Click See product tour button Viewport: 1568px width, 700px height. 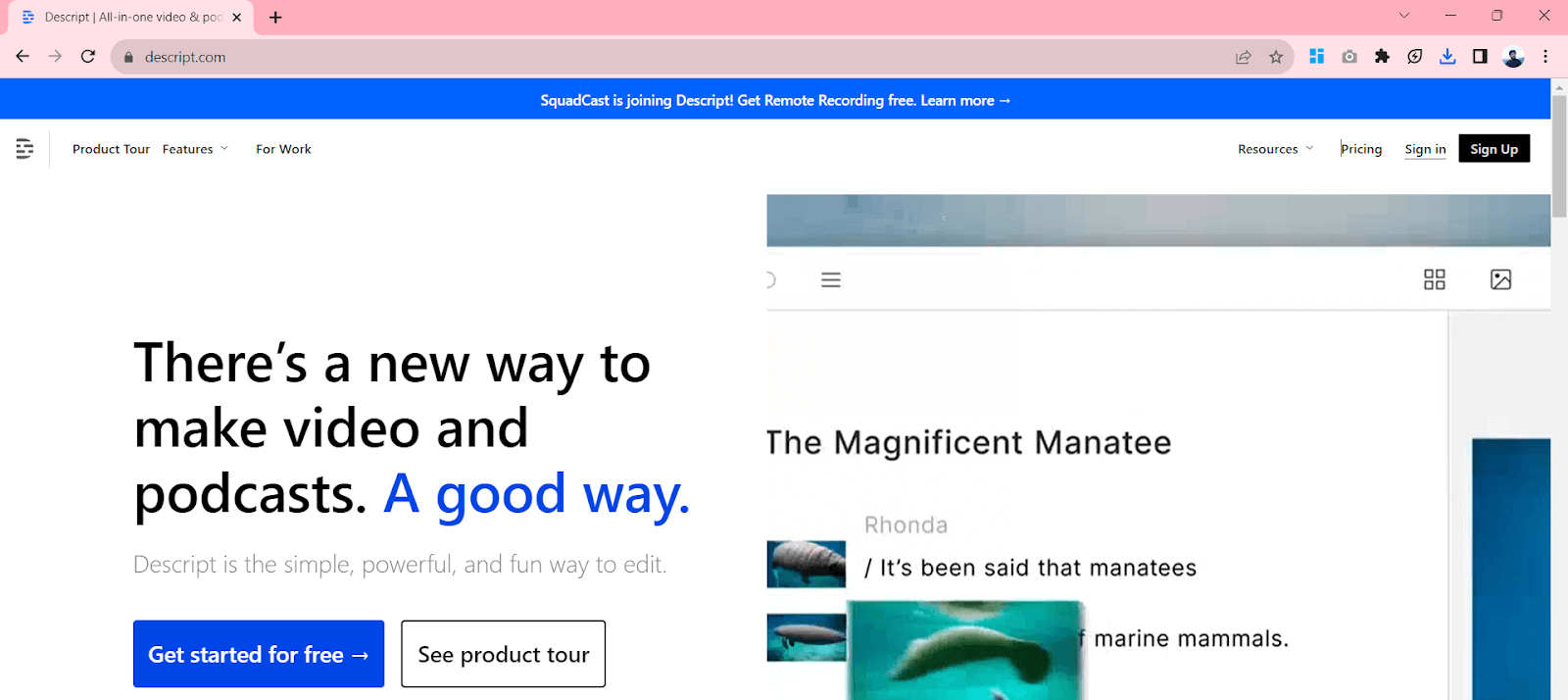tap(504, 654)
